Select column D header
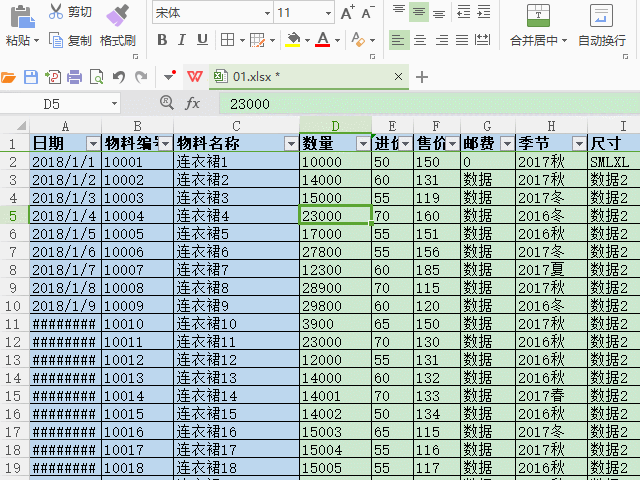The height and width of the screenshot is (480, 640). 335,125
